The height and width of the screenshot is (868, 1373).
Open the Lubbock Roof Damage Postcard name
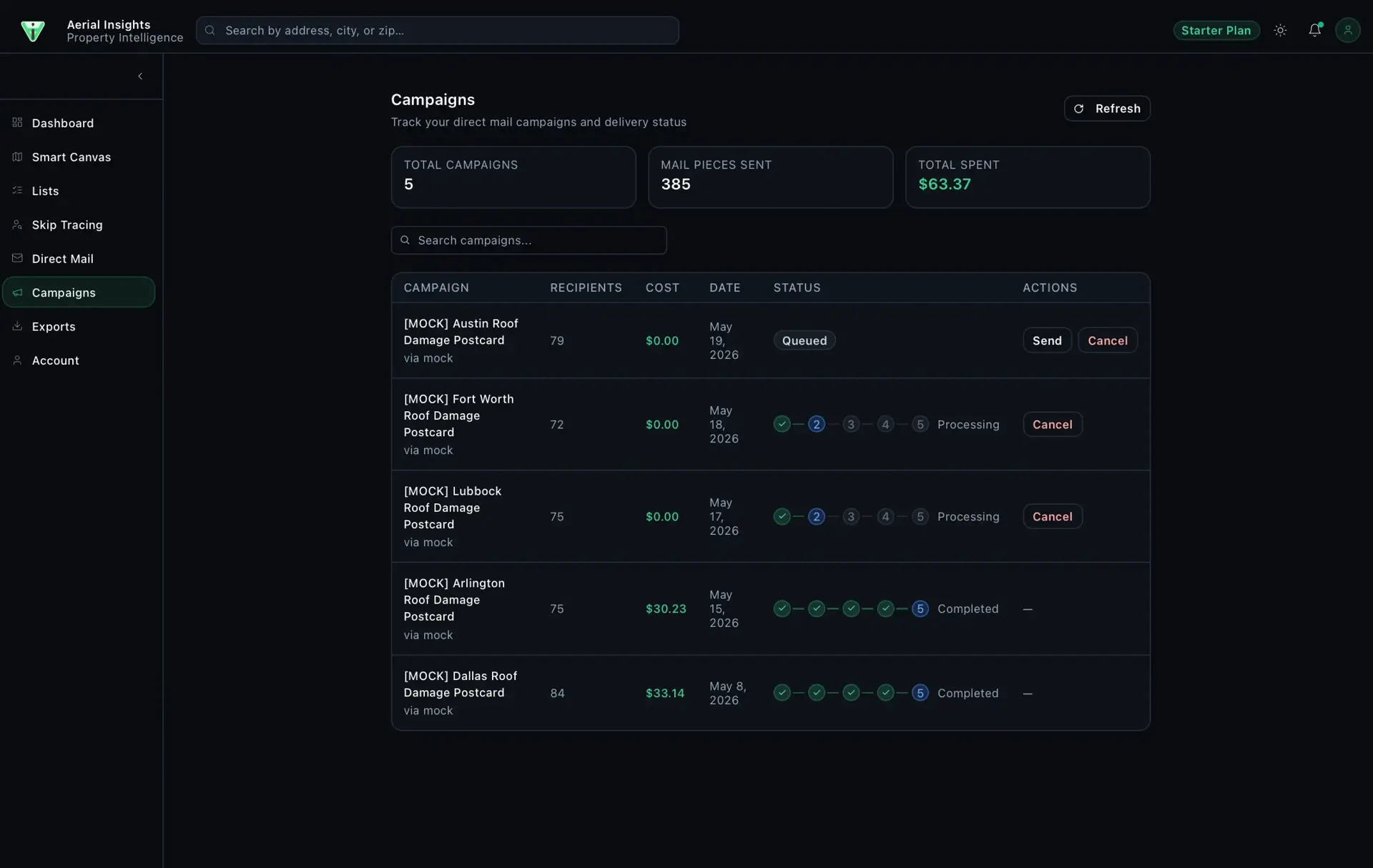[453, 508]
